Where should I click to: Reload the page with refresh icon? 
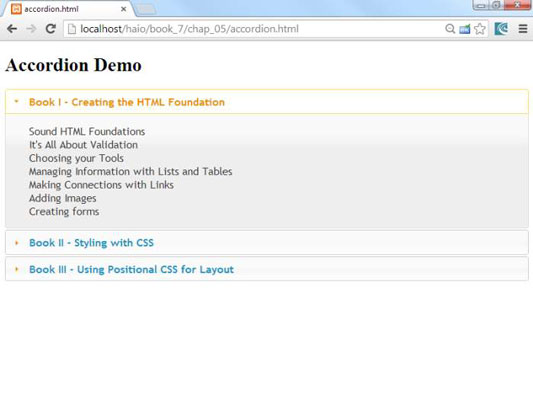coord(51,29)
